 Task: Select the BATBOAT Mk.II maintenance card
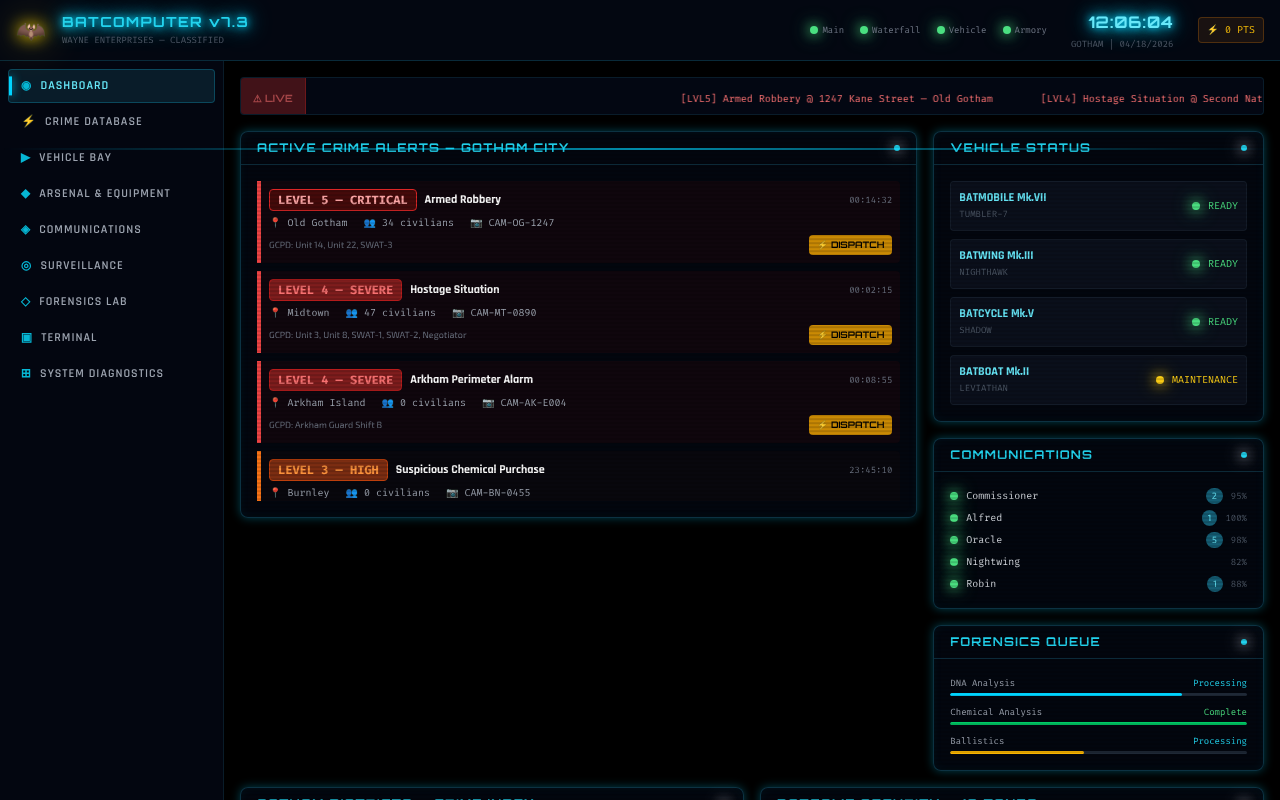pyautogui.click(x=1098, y=380)
